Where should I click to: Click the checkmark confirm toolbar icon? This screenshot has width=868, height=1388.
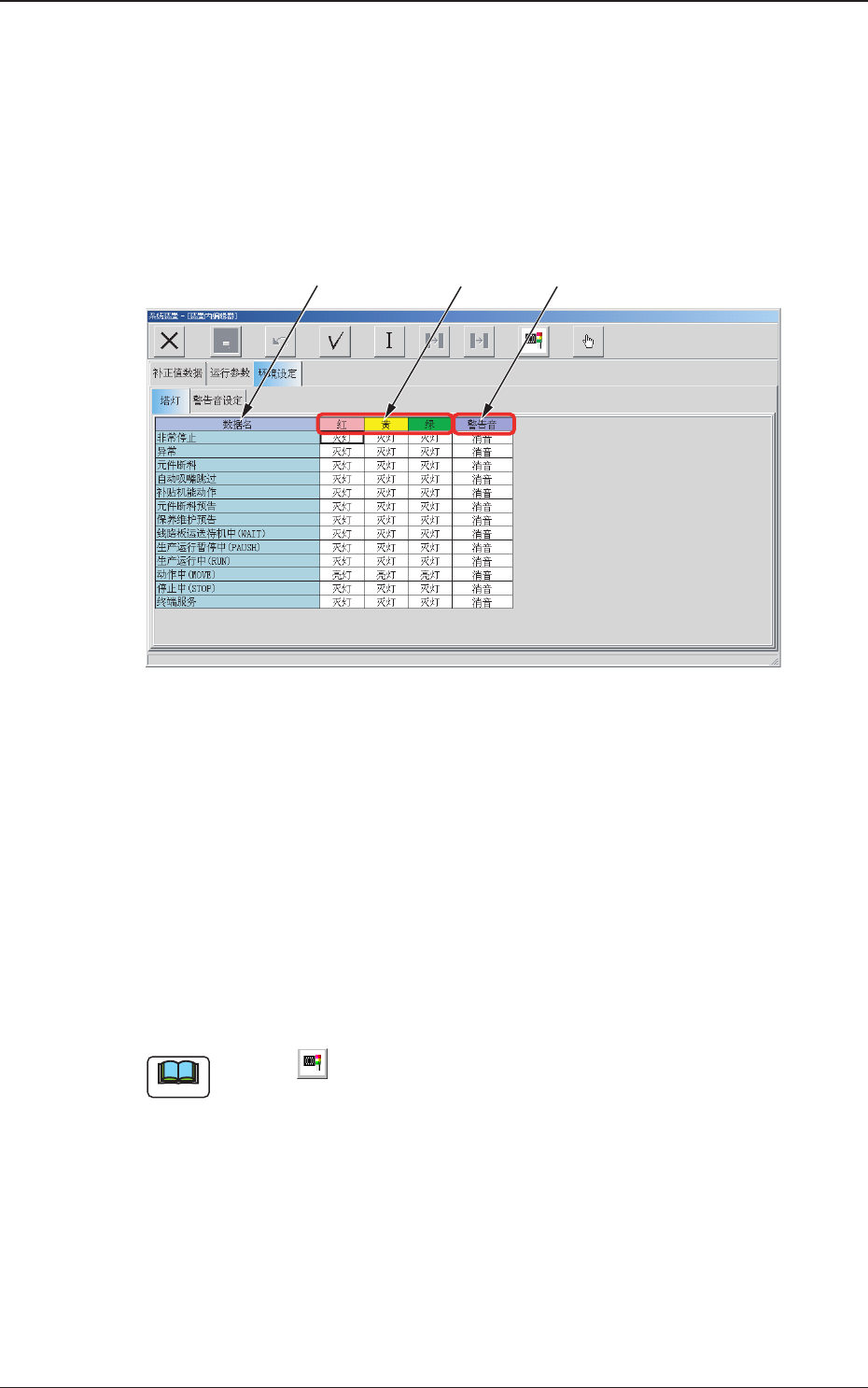(334, 341)
